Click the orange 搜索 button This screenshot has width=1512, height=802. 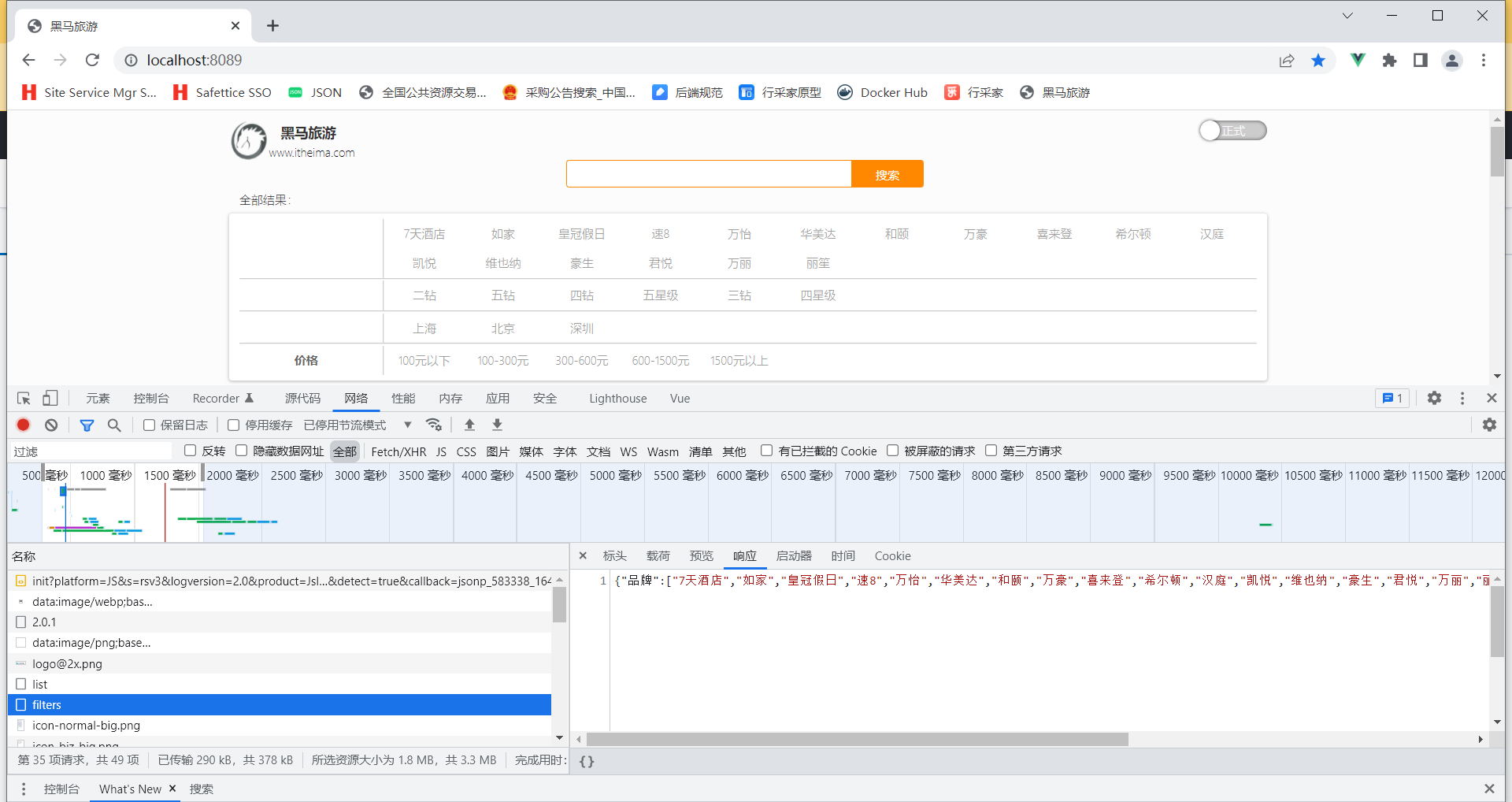(888, 174)
